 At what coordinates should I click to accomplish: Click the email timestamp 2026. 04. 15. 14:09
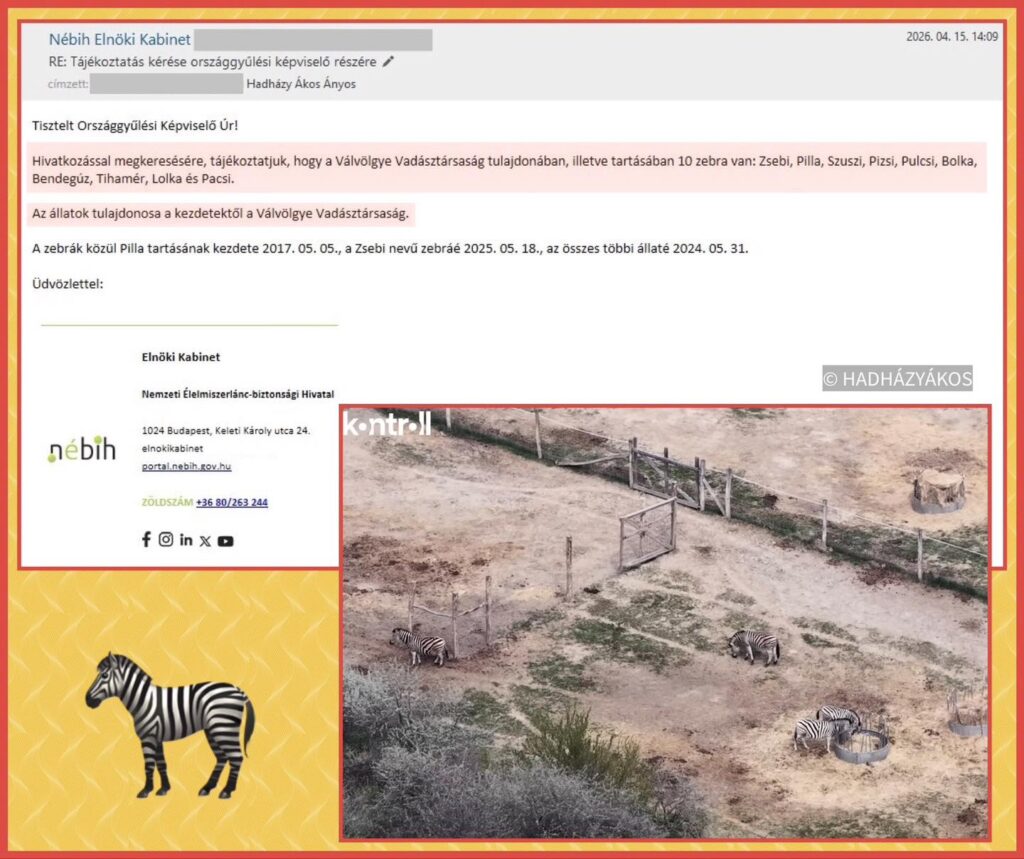pos(951,36)
